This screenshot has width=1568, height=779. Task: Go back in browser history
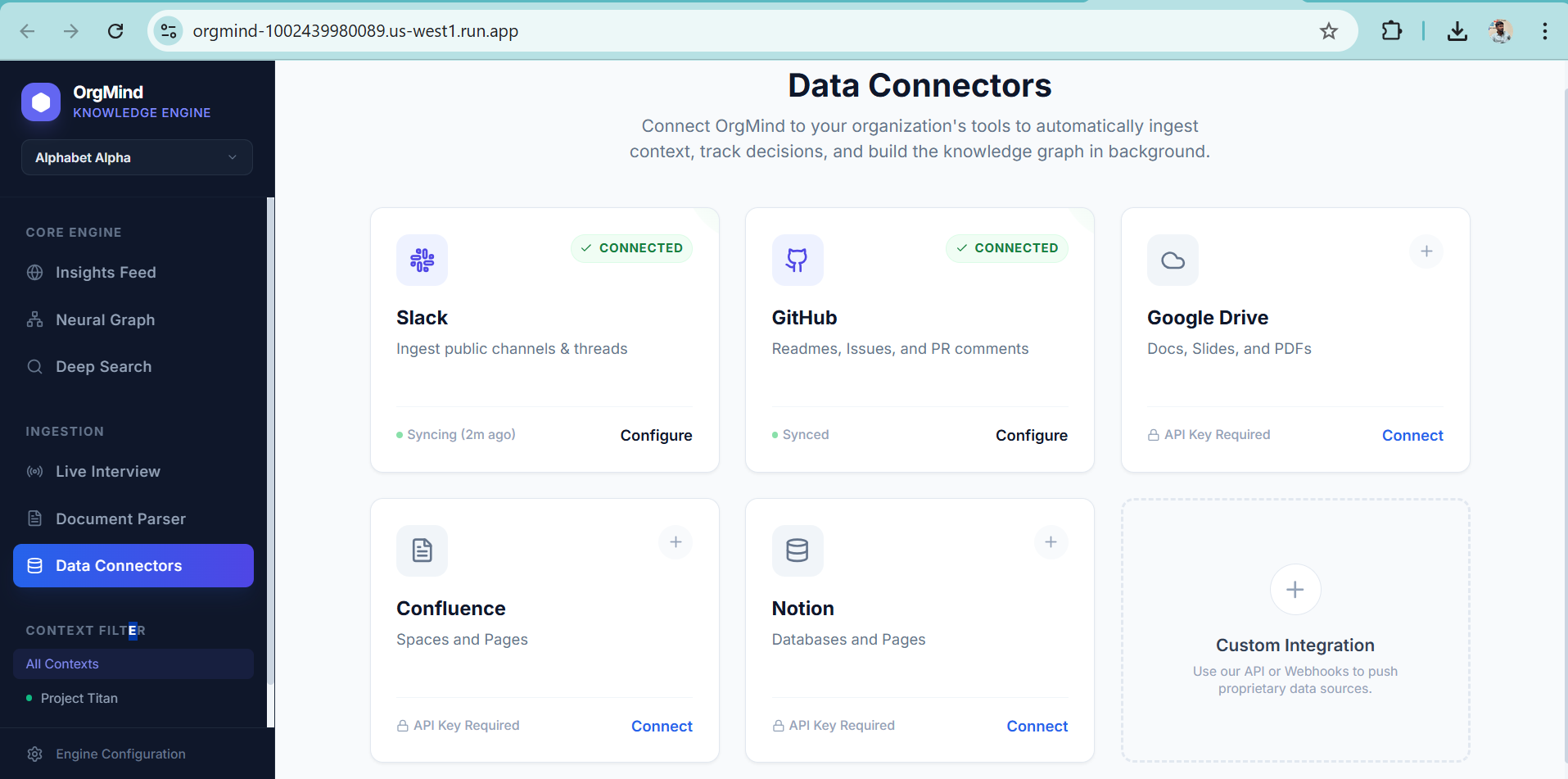click(x=28, y=31)
